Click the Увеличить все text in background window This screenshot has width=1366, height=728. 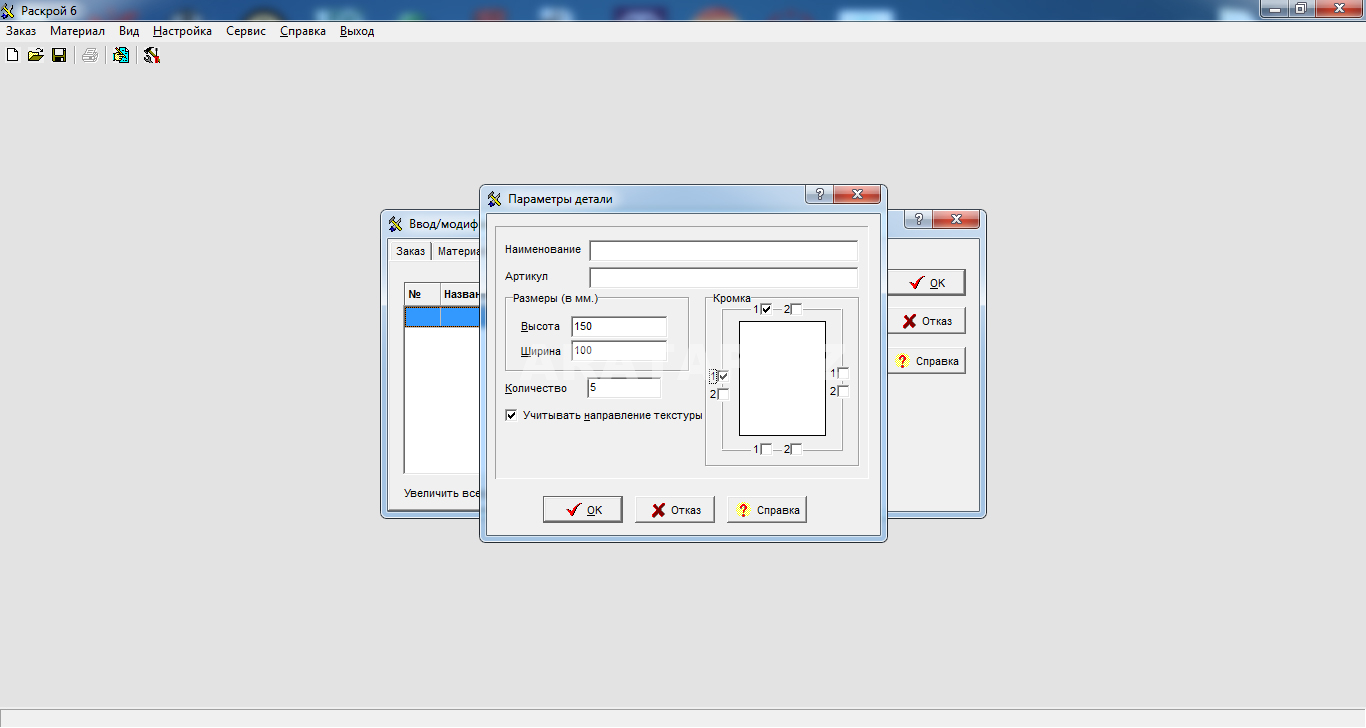[441, 493]
